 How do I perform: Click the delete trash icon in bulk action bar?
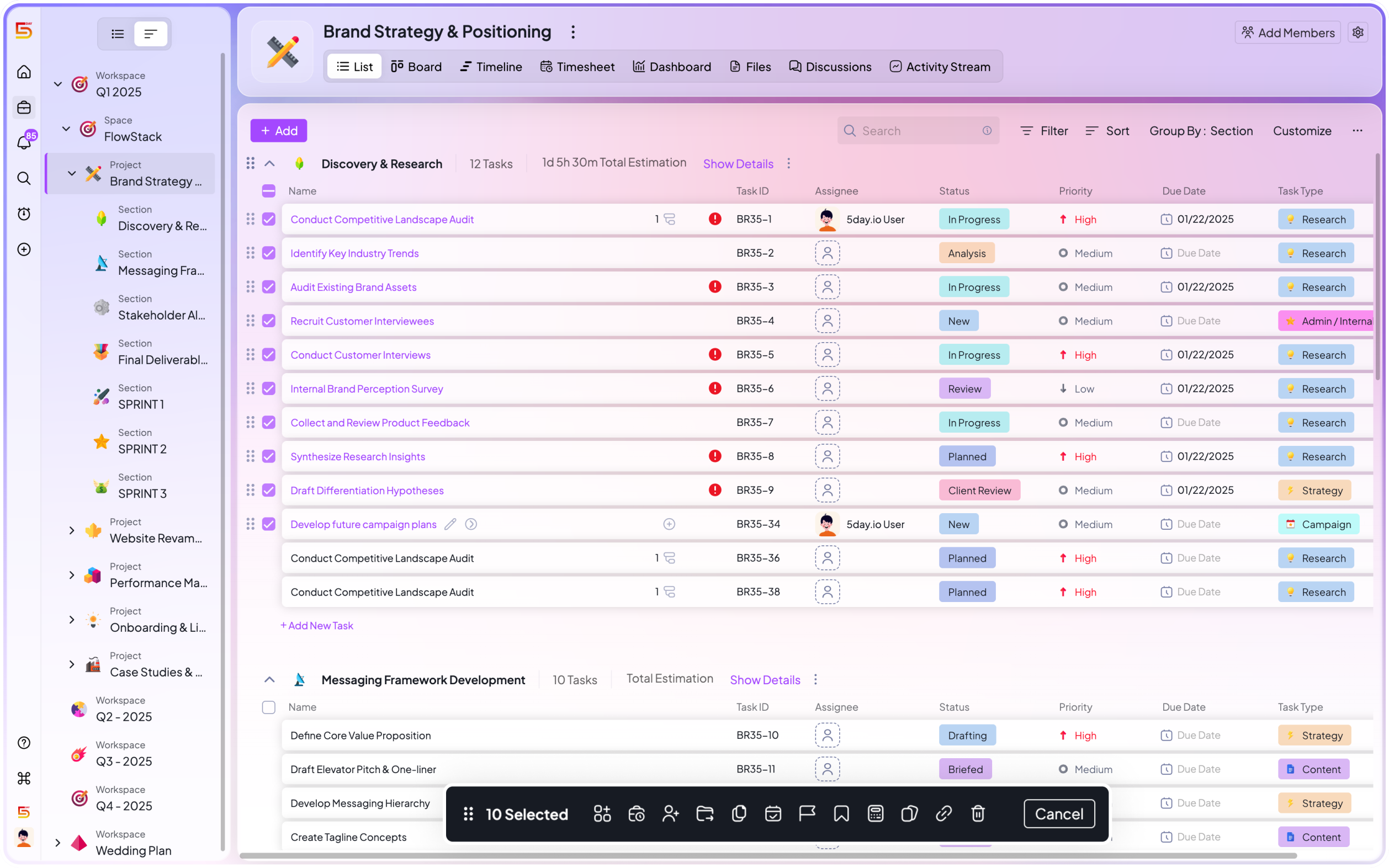pos(978,813)
